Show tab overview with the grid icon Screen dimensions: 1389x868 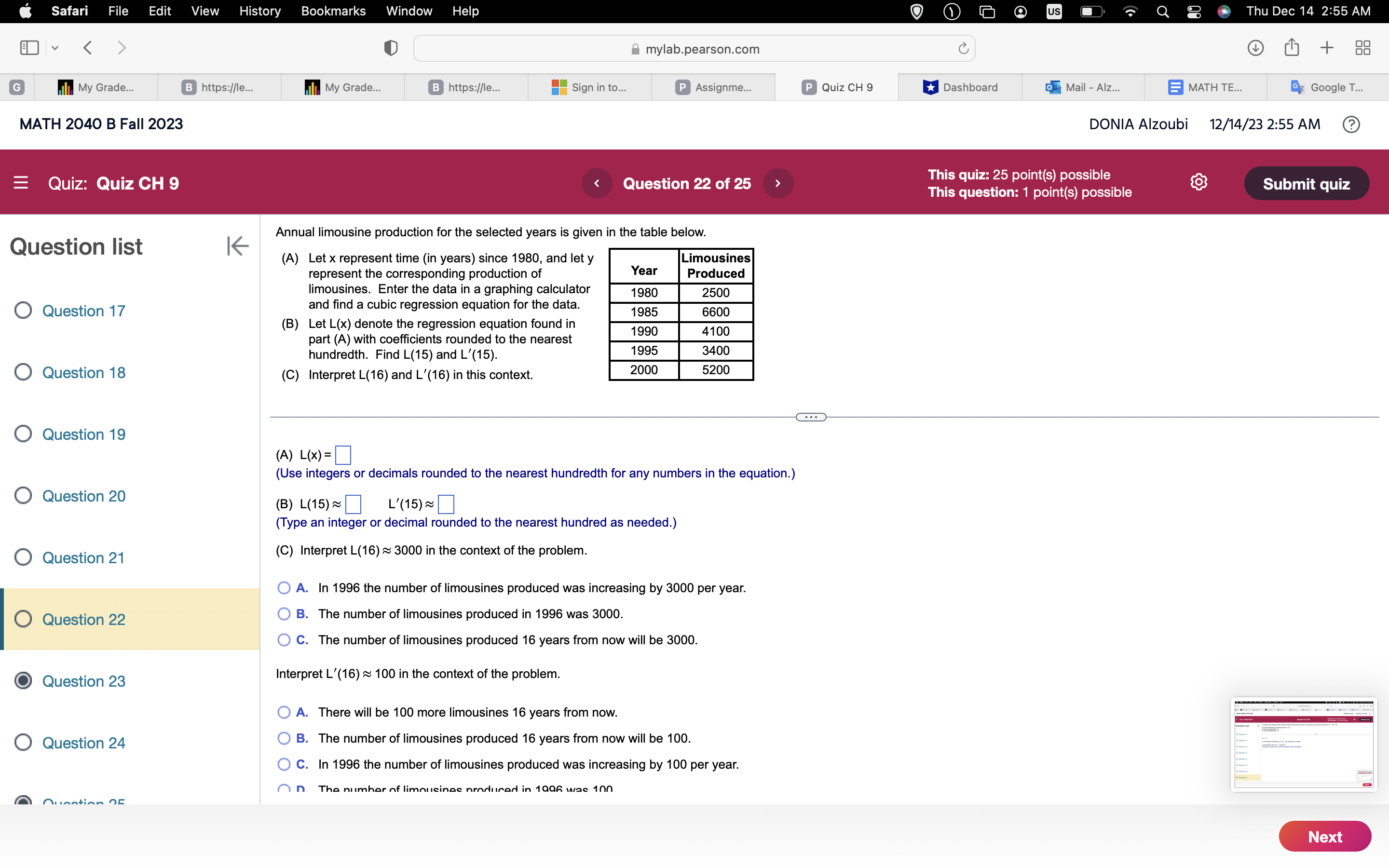1362,48
